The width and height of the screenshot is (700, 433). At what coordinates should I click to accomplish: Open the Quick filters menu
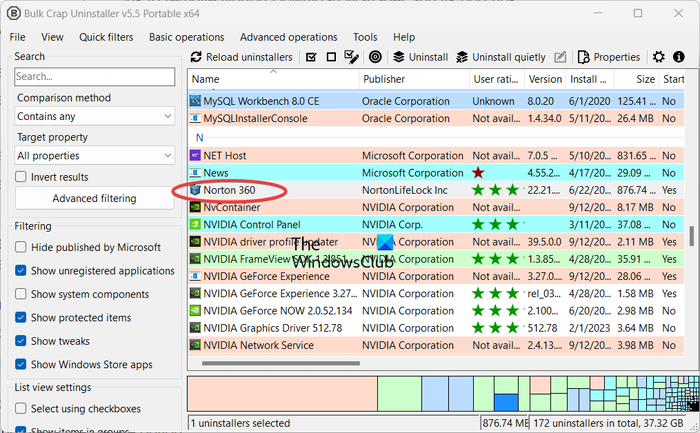point(106,37)
